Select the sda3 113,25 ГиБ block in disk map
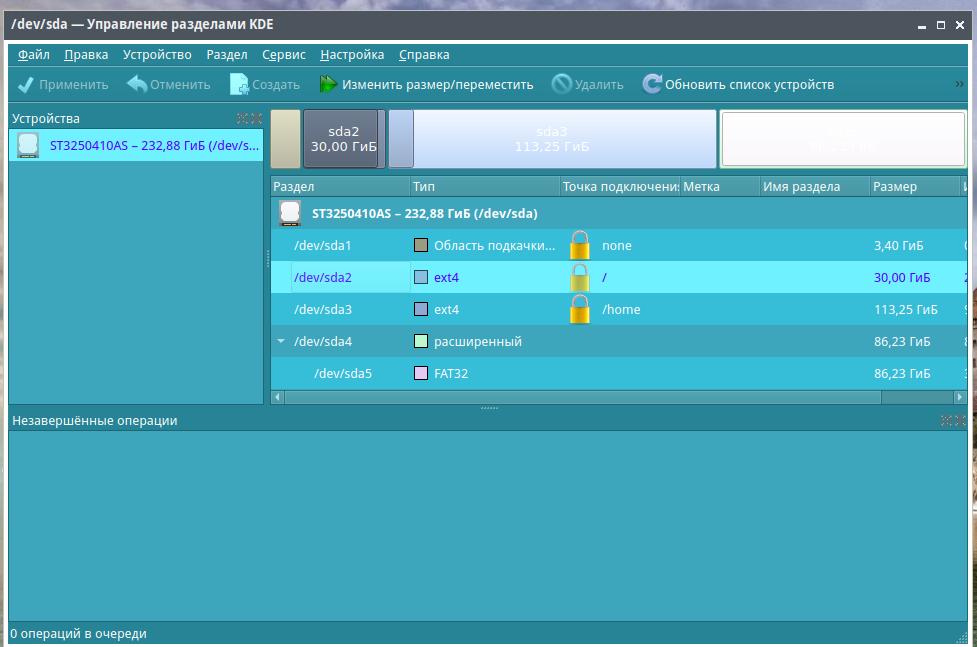 (553, 139)
